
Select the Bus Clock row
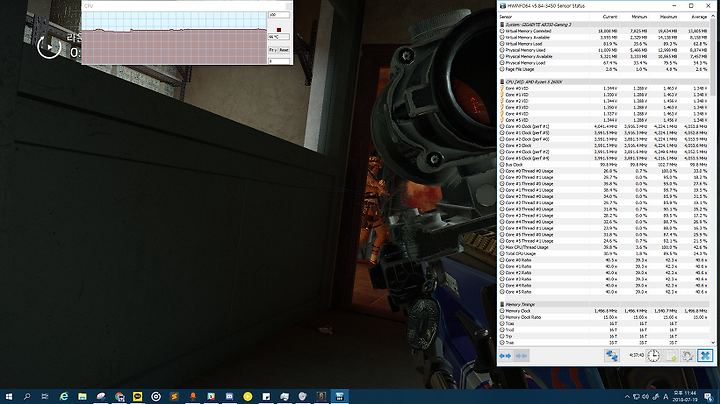[x=604, y=164]
